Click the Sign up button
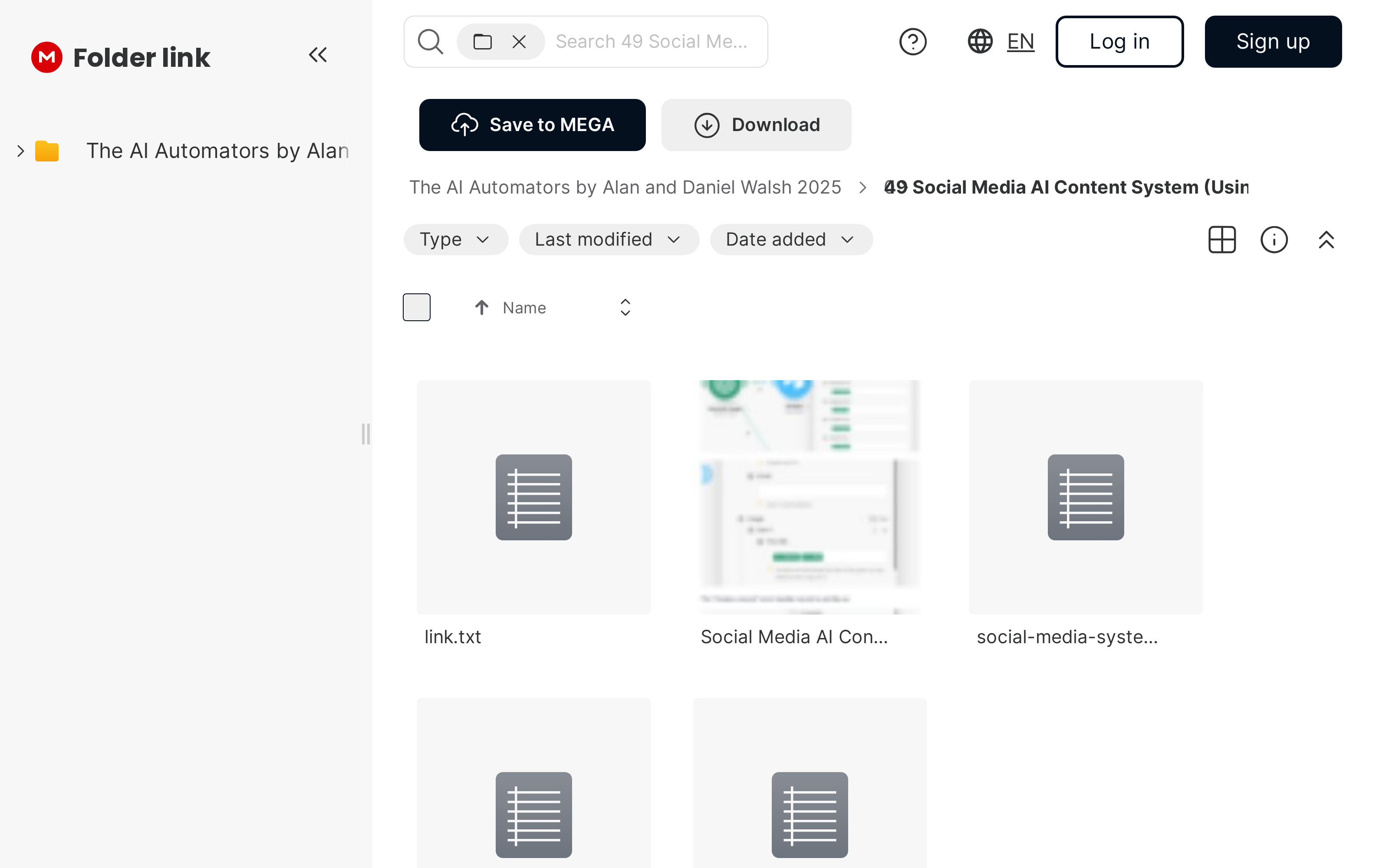This screenshot has height=868, width=1389. [1273, 41]
